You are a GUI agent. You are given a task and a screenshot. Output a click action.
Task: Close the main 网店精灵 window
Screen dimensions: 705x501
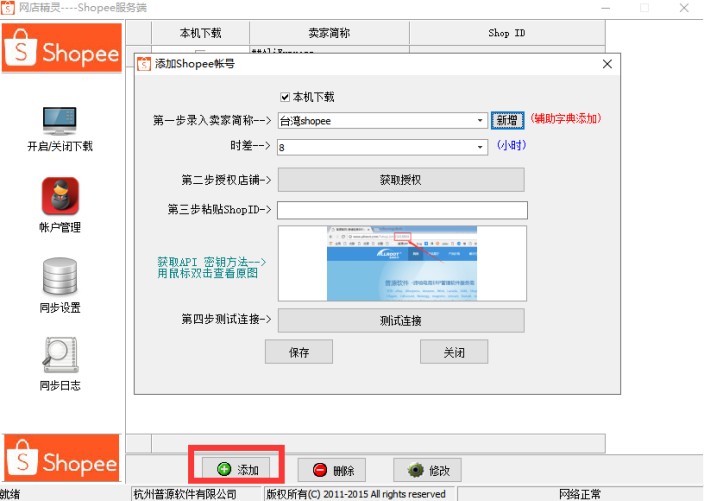(684, 8)
